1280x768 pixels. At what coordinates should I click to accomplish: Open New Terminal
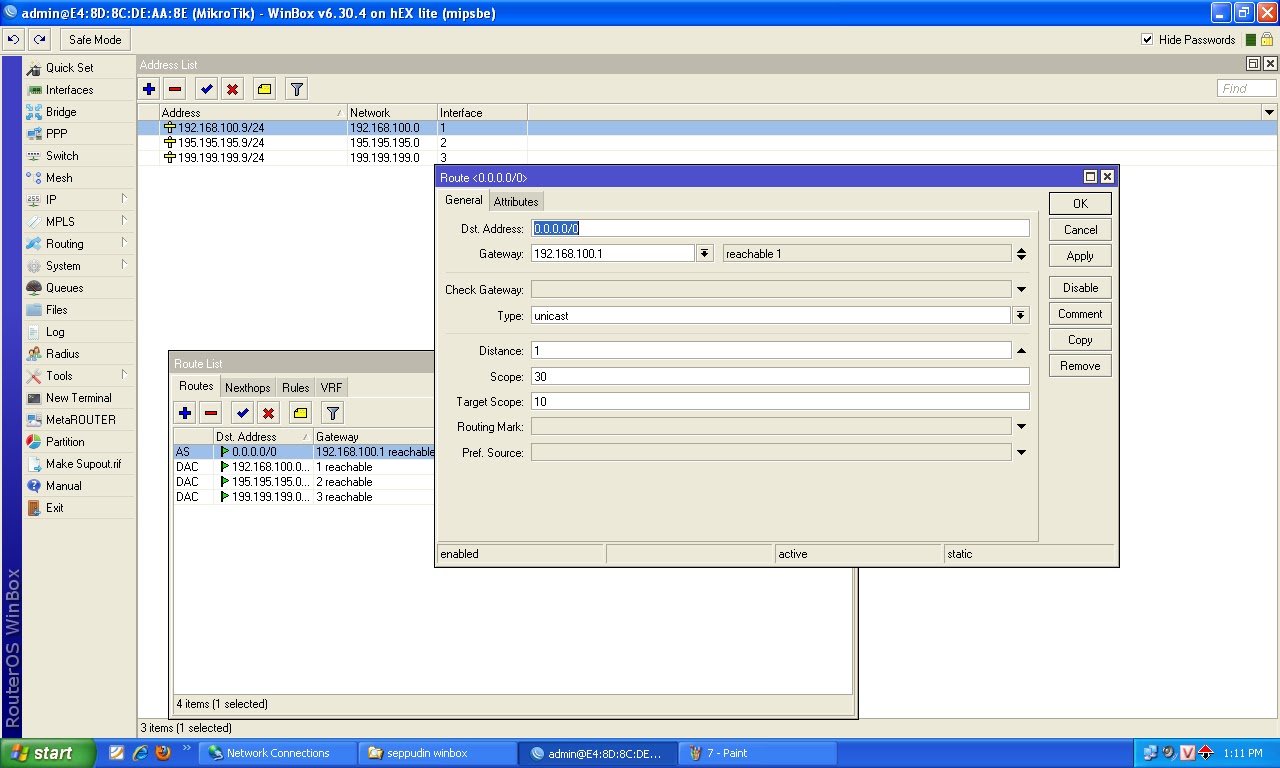coord(79,398)
